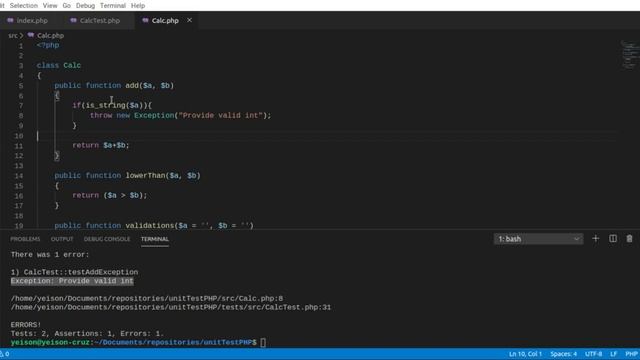Click the "Provide valid int" string
640x360 pixels.
pyautogui.click(x=220, y=116)
